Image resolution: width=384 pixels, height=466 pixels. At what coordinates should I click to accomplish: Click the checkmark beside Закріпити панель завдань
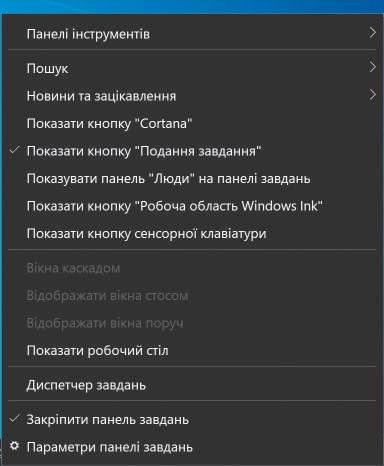coord(14,419)
